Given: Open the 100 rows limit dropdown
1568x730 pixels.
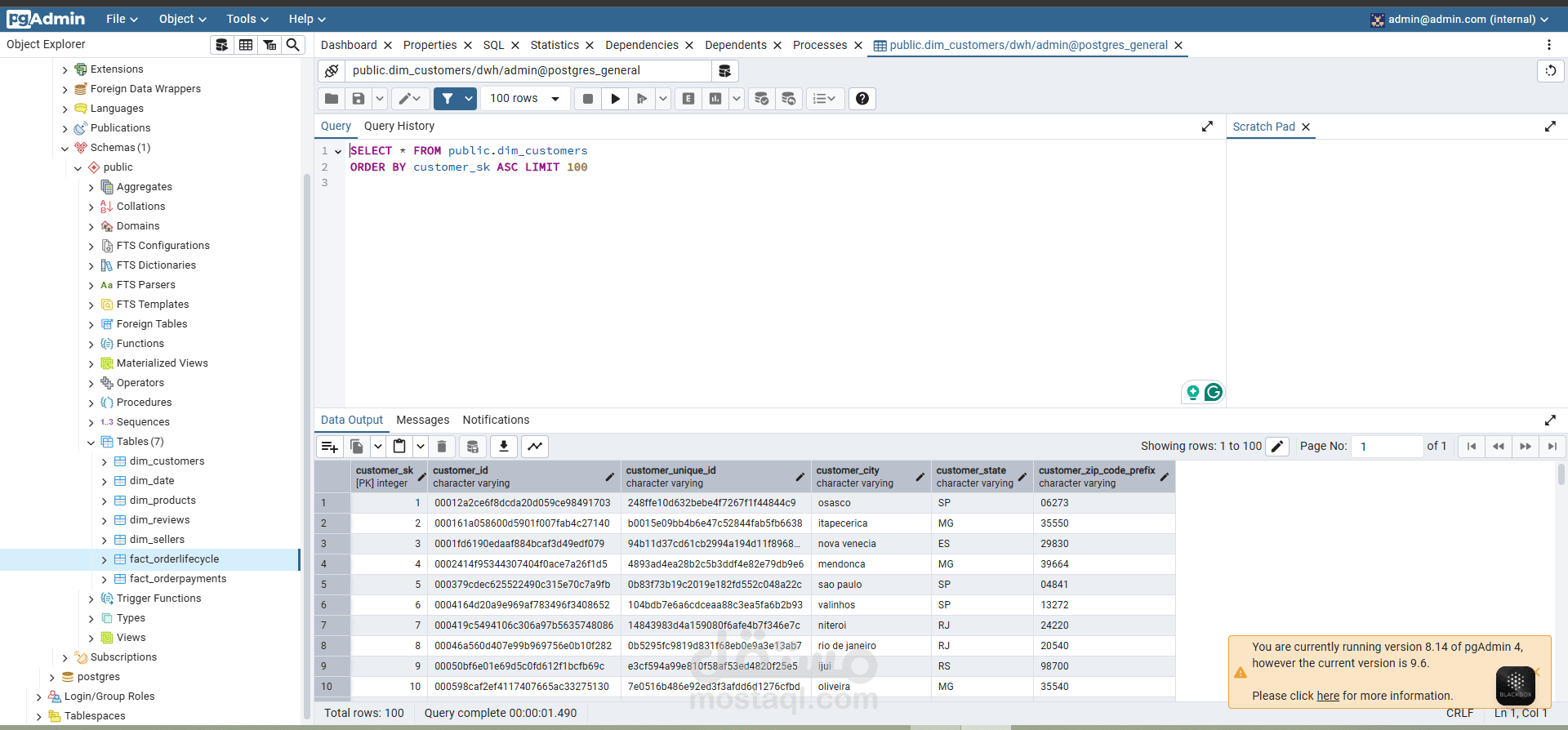Looking at the screenshot, I should tap(524, 99).
